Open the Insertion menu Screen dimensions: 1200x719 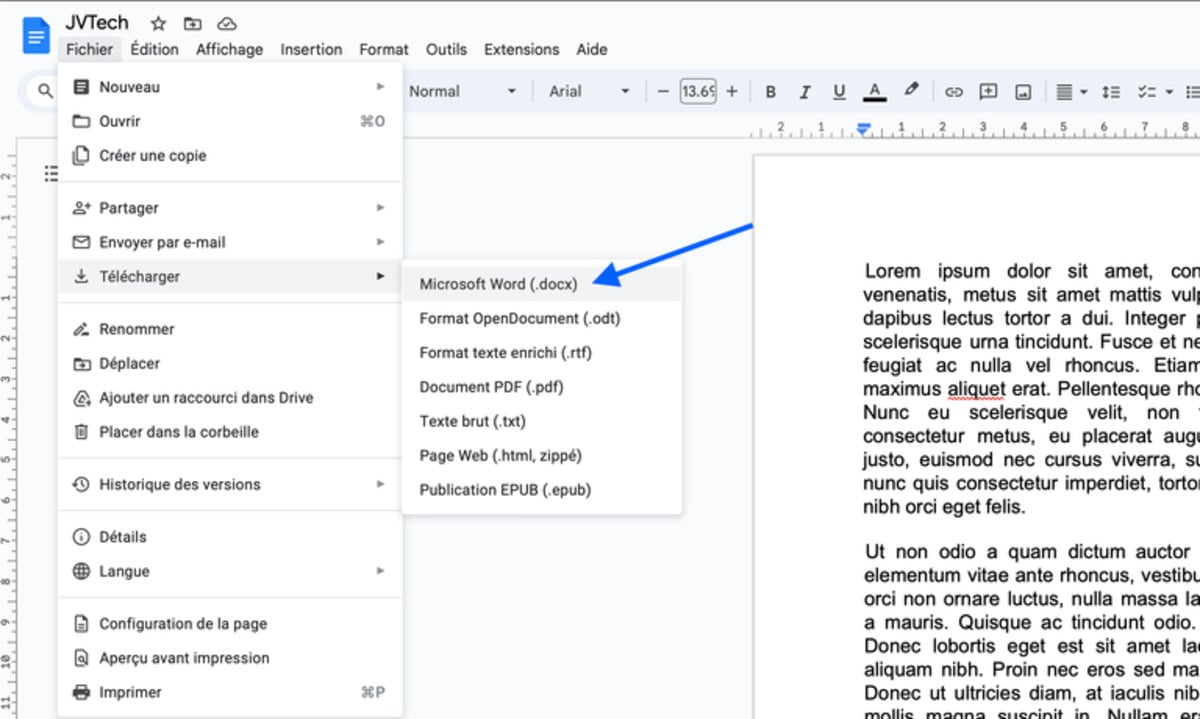311,49
